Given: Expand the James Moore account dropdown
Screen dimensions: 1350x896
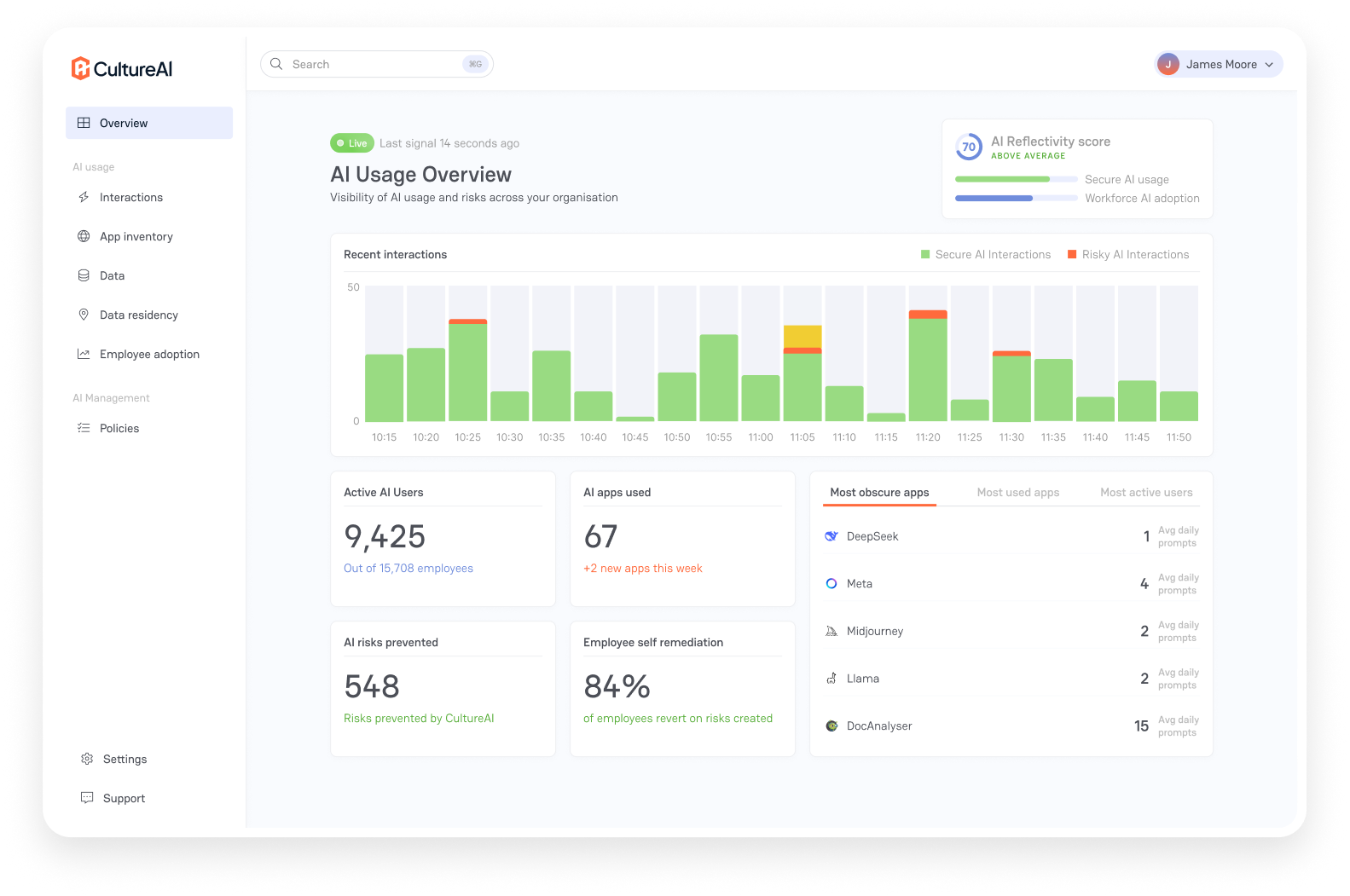Looking at the screenshot, I should pos(1219,64).
